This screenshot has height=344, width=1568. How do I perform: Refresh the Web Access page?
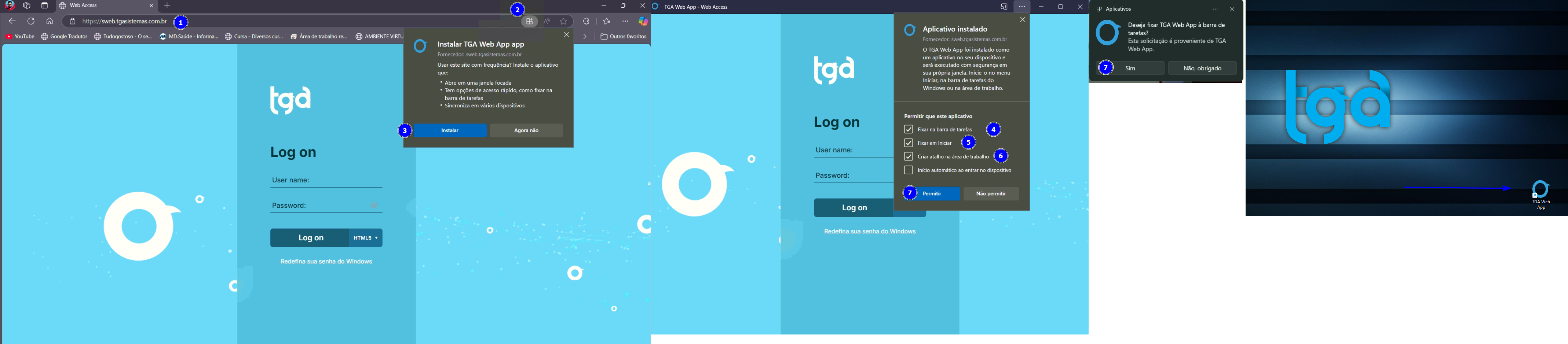point(31,21)
